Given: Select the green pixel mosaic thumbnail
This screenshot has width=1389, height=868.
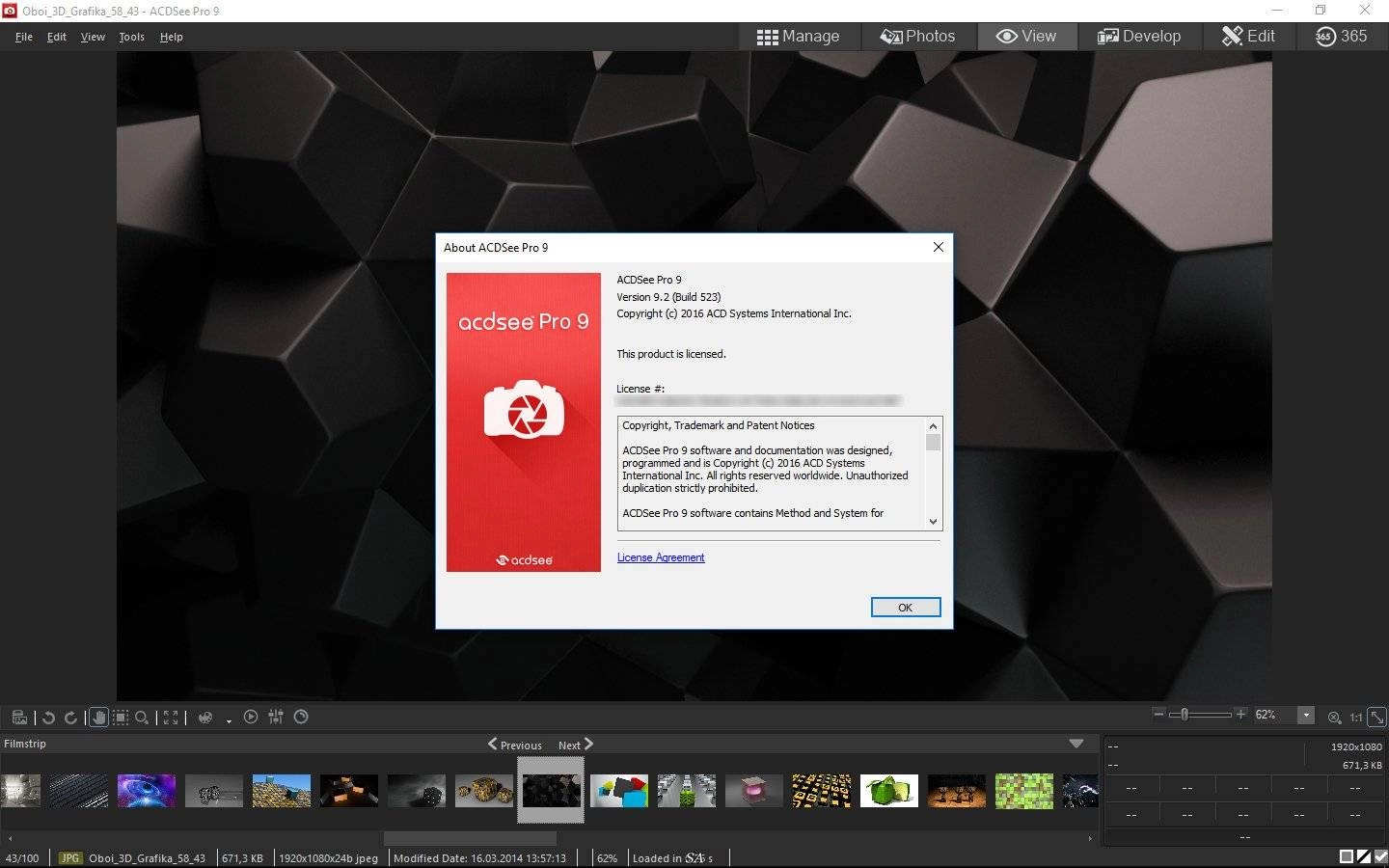Looking at the screenshot, I should pyautogui.click(x=1024, y=791).
